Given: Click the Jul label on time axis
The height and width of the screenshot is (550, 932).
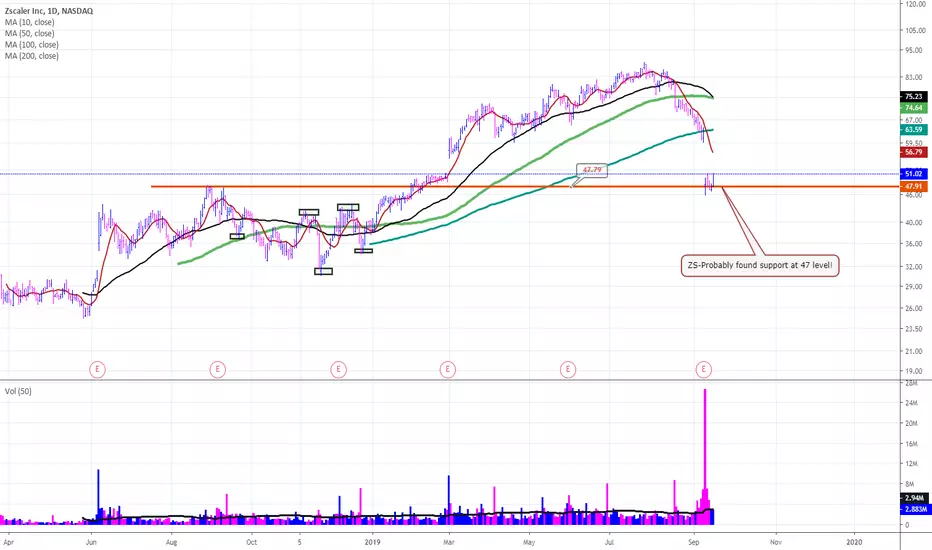Looking at the screenshot, I should [609, 542].
